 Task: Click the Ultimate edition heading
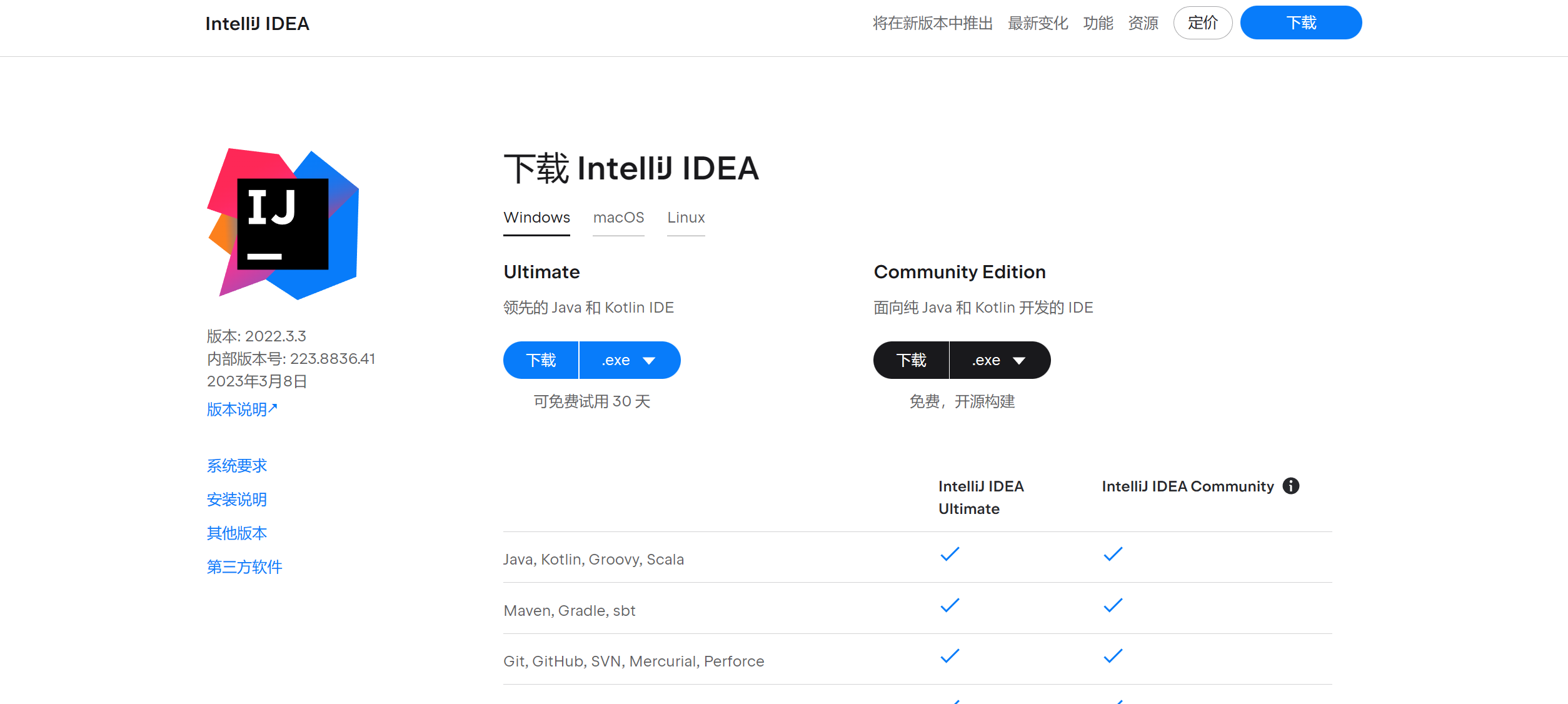(542, 272)
